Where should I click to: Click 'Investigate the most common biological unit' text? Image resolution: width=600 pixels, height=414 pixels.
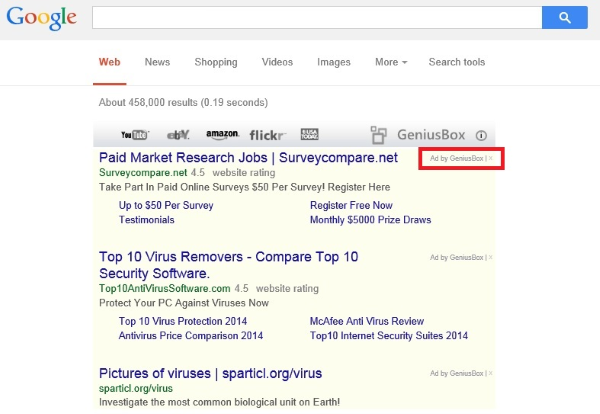click(x=219, y=402)
